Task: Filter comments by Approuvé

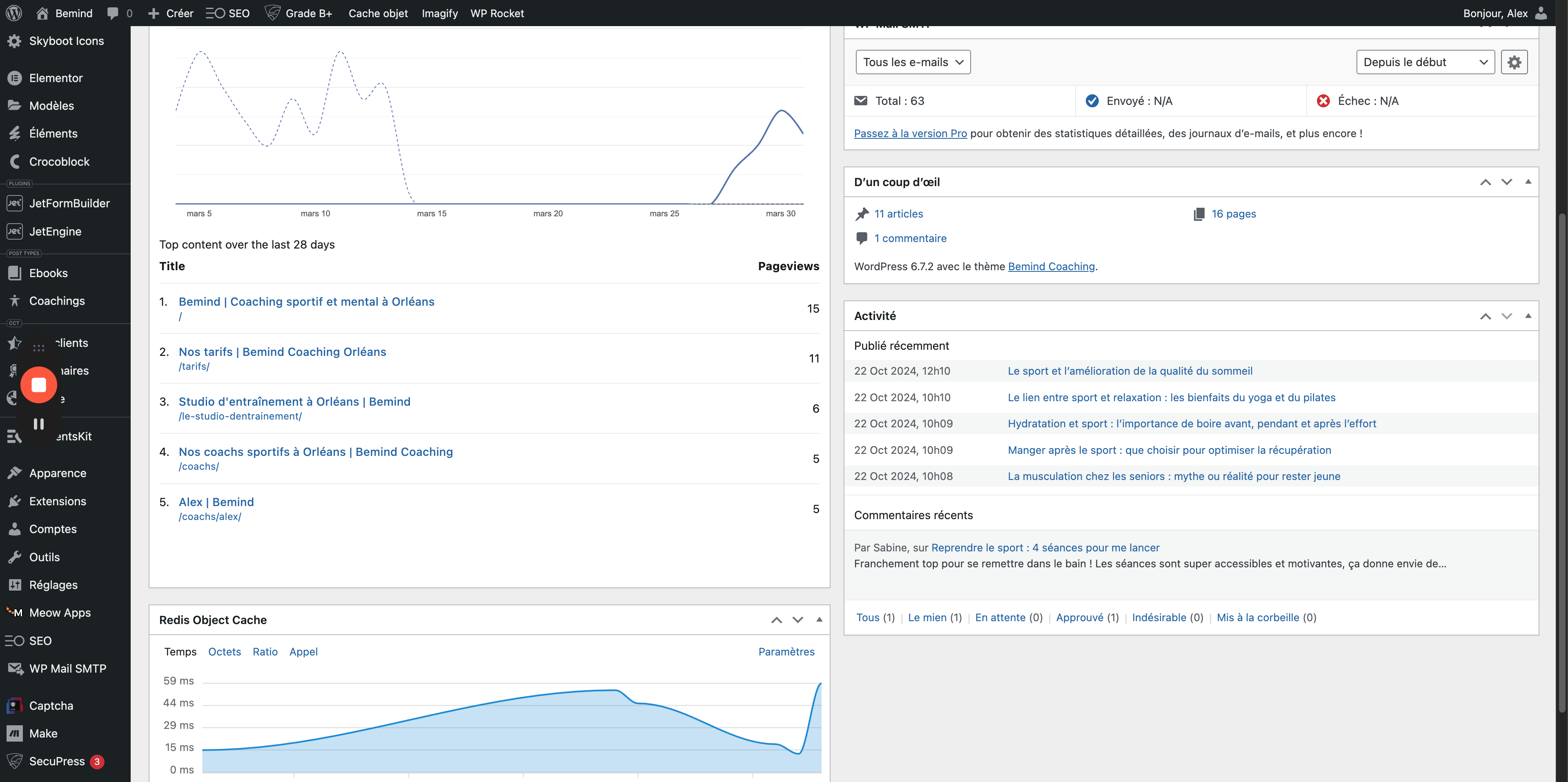Action: click(x=1079, y=618)
